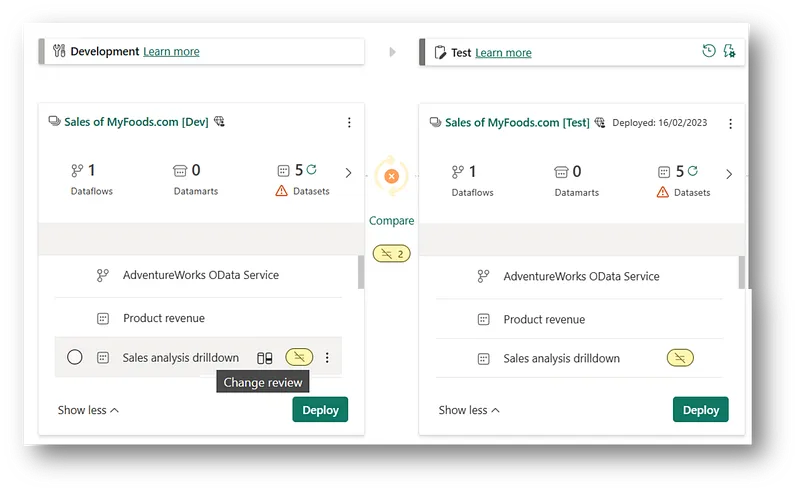Click the warning triangle beside Dev Datasets
Screen dimensions: 800x493
pyautogui.click(x=282, y=191)
